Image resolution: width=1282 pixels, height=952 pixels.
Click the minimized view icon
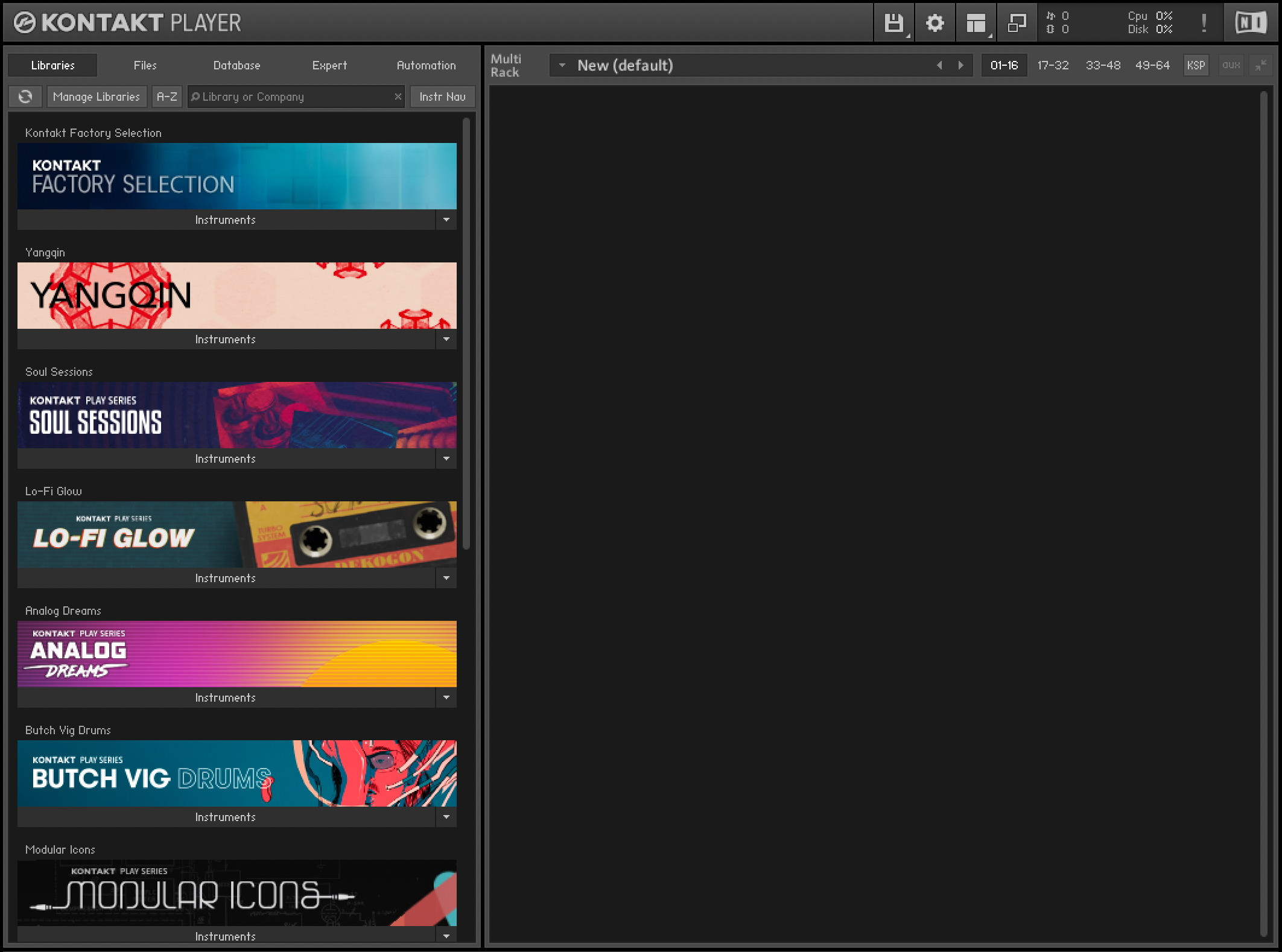[x=1017, y=23]
